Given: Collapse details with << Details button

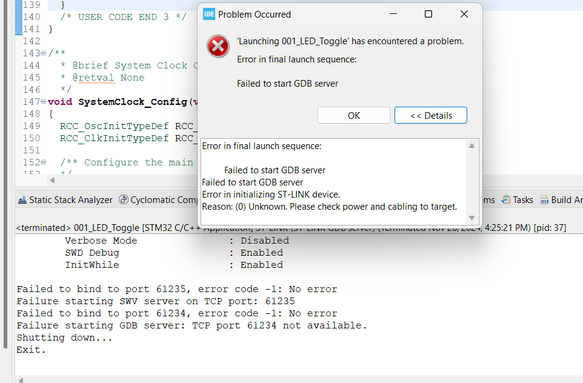Looking at the screenshot, I should click(x=431, y=116).
